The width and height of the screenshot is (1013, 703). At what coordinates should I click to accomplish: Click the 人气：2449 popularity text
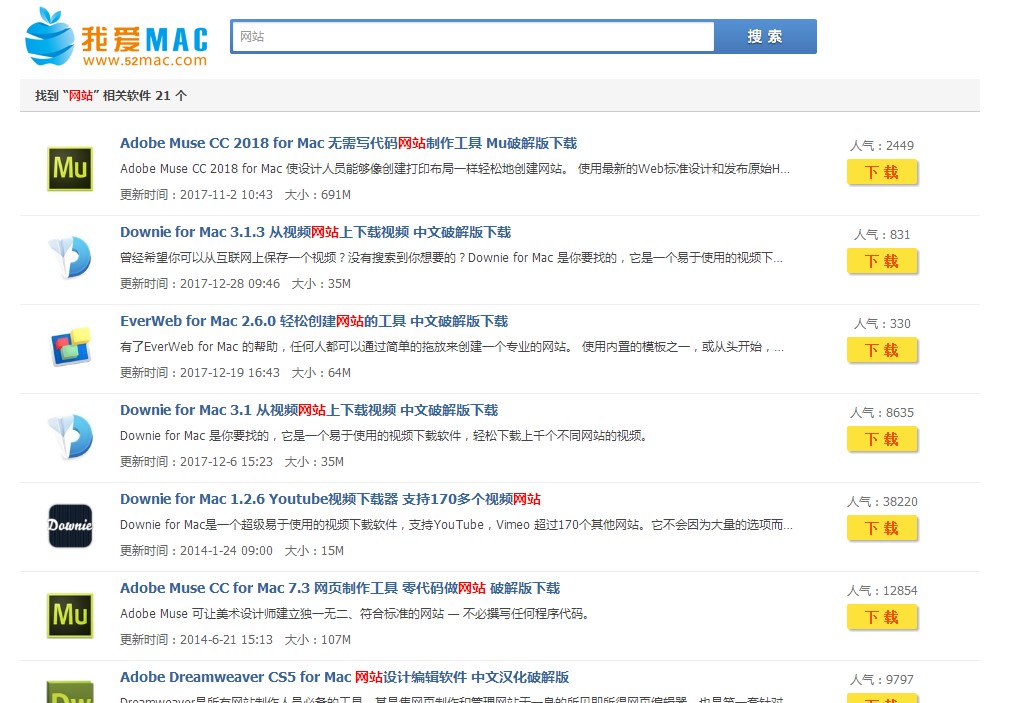(x=882, y=146)
